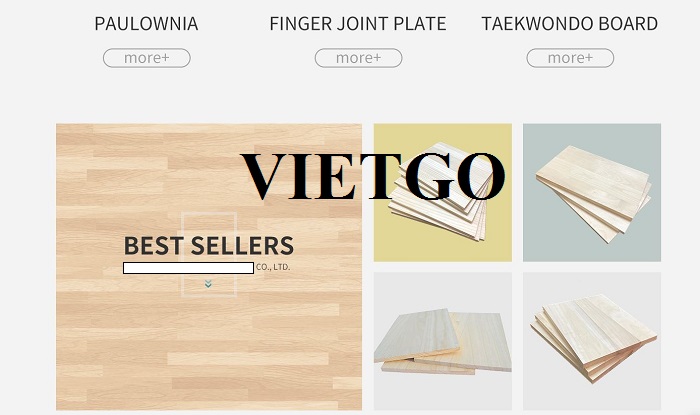700x415 pixels.
Task: Click the double chevron down icon
Action: click(208, 284)
